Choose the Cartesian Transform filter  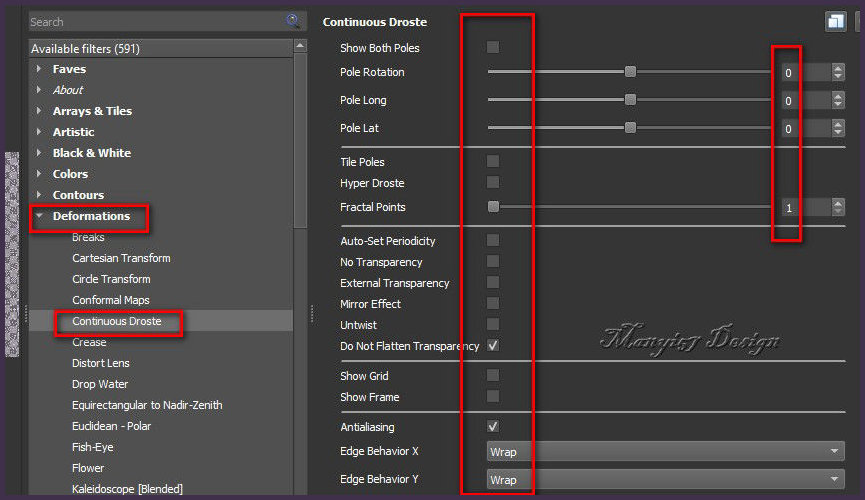pyautogui.click(x=121, y=258)
